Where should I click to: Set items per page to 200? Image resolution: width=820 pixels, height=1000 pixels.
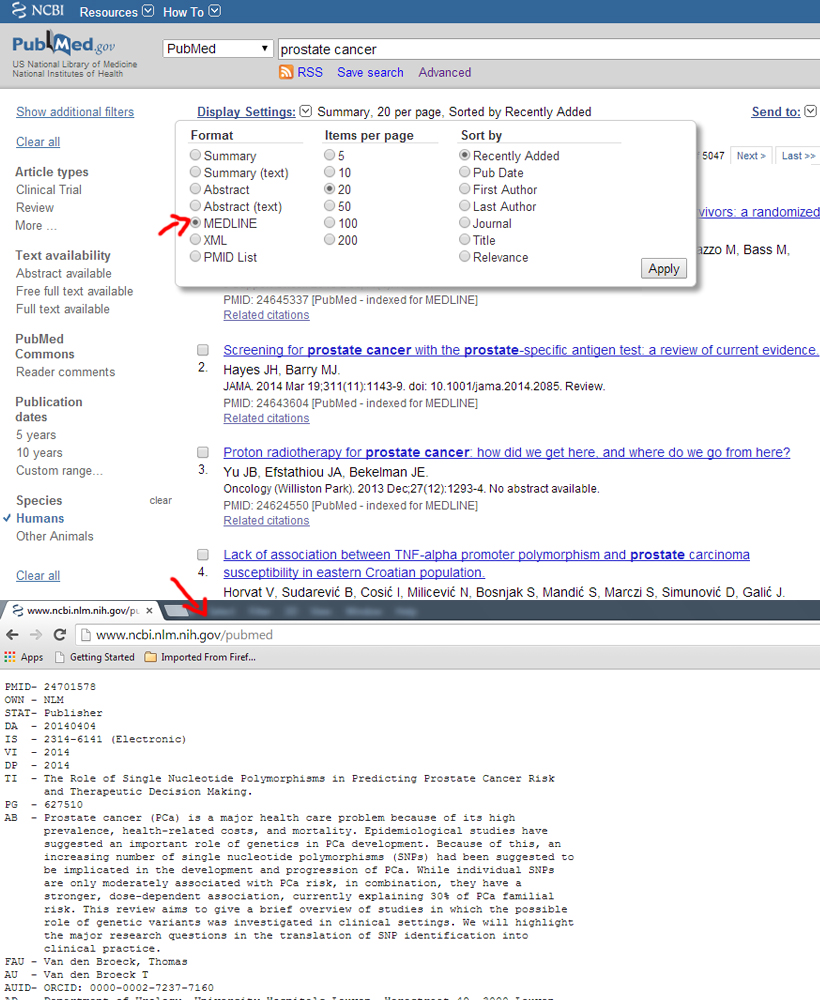330,240
